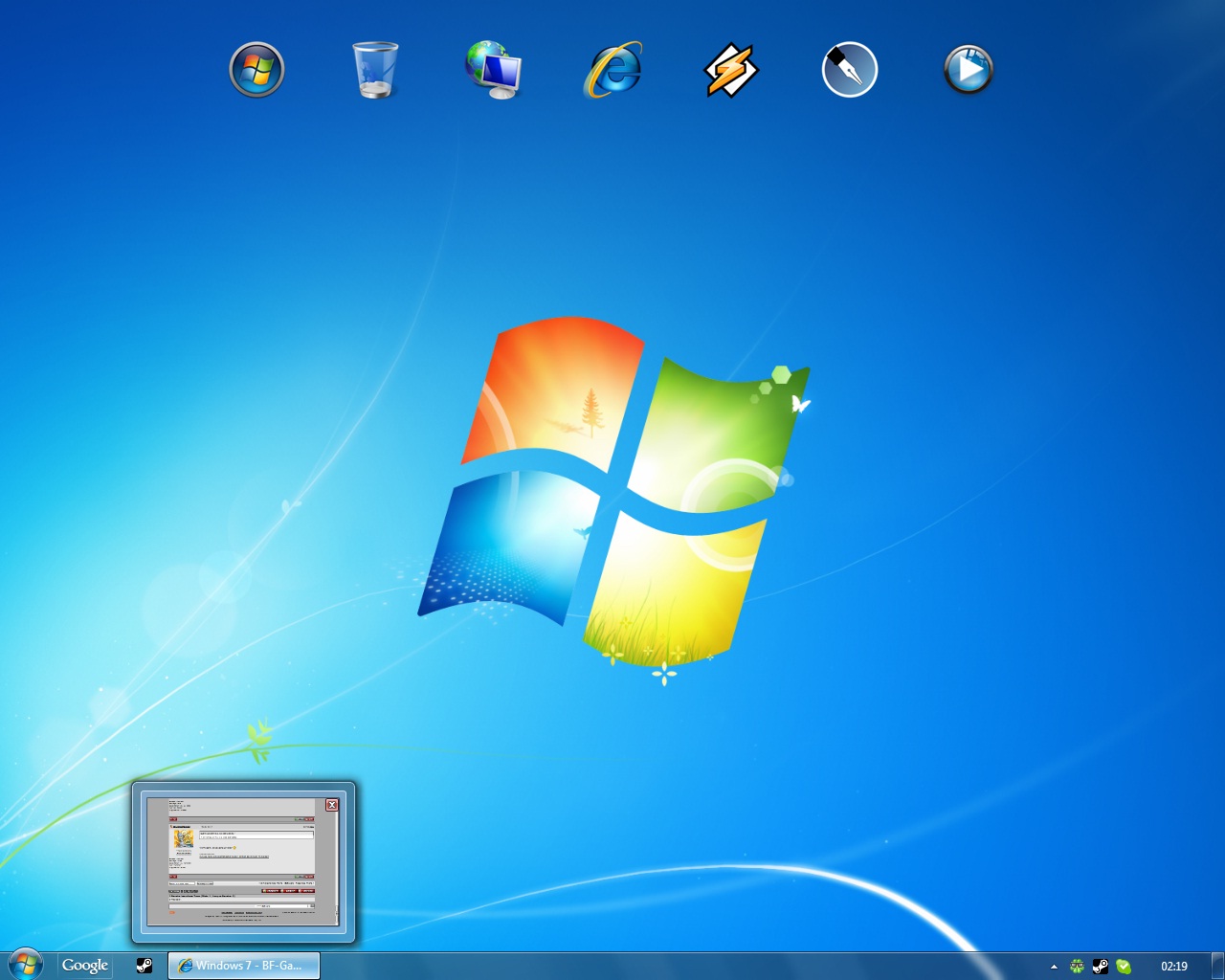Screen dimensions: 1225x980
Task: Open the Steam tray icon
Action: point(1101,967)
